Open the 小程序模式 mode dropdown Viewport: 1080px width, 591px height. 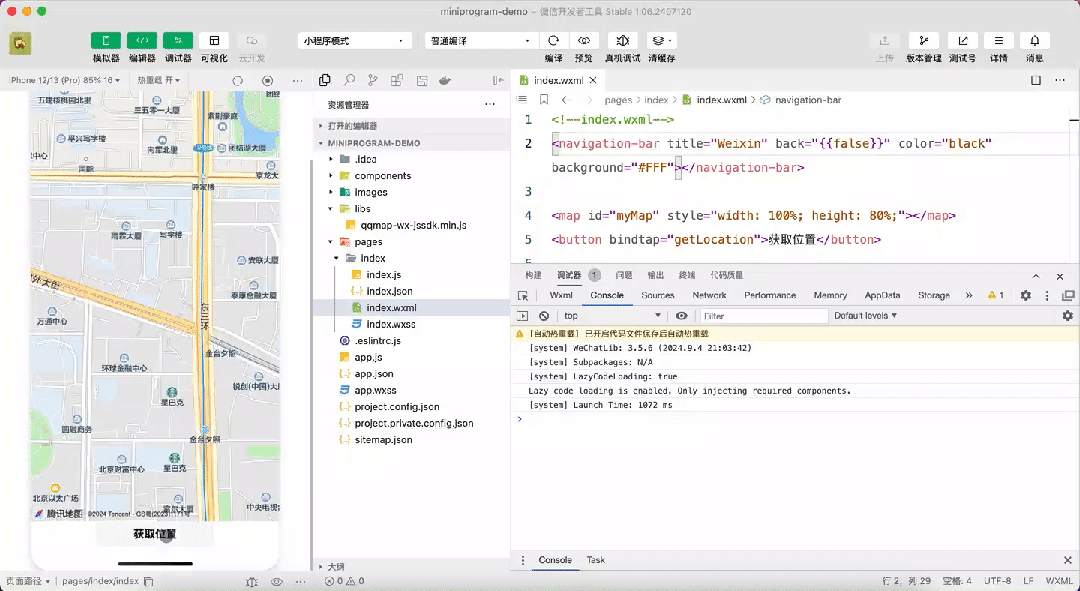354,41
